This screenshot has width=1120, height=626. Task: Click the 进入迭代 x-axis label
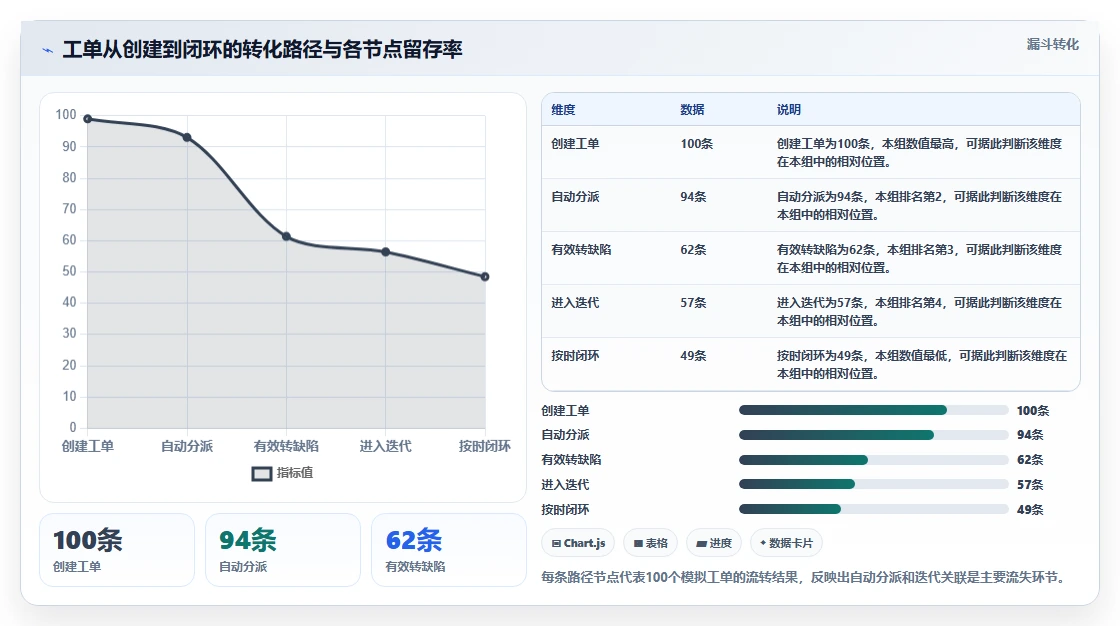coord(386,446)
